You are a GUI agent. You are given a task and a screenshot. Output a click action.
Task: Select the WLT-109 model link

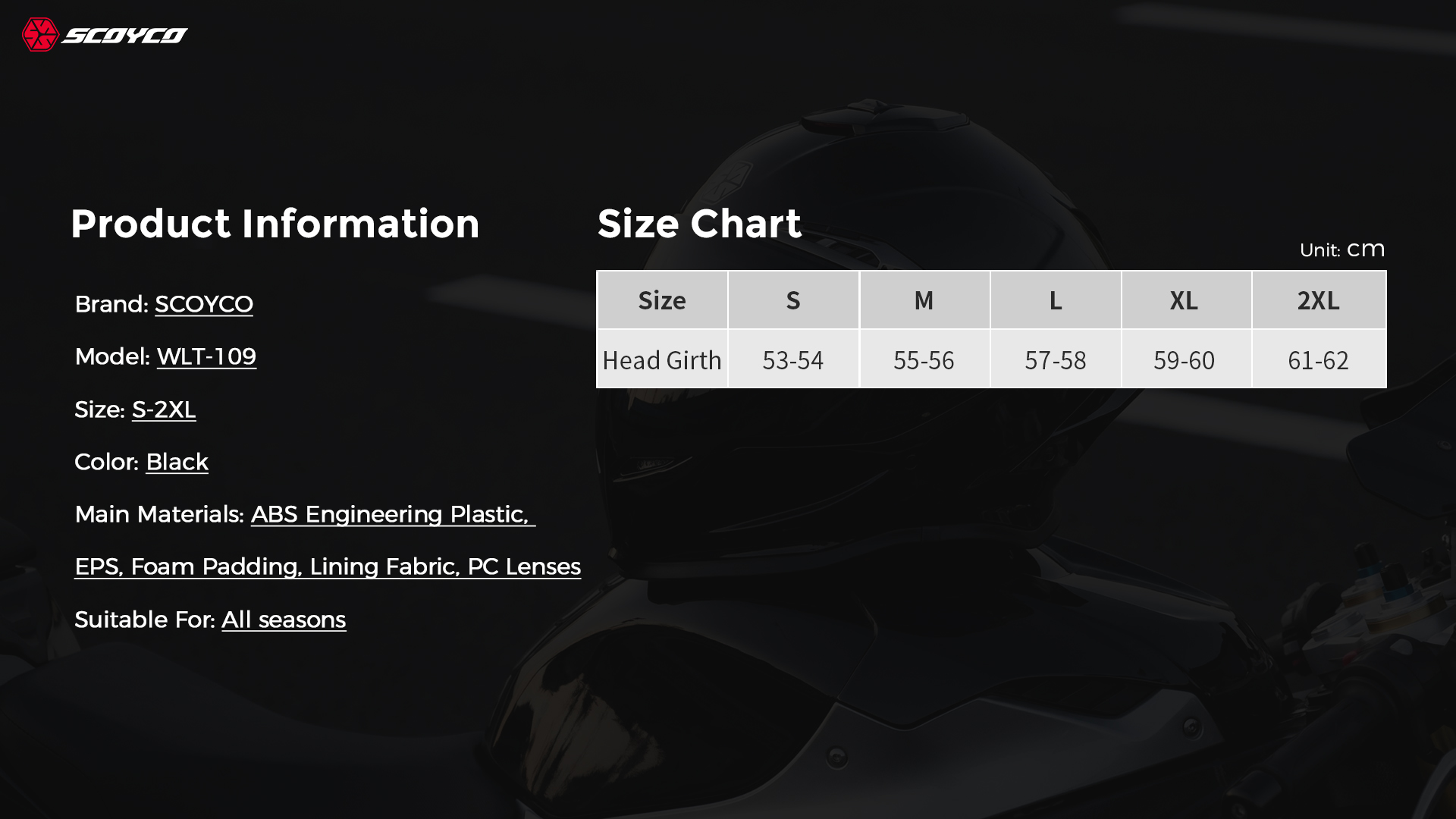click(x=206, y=356)
